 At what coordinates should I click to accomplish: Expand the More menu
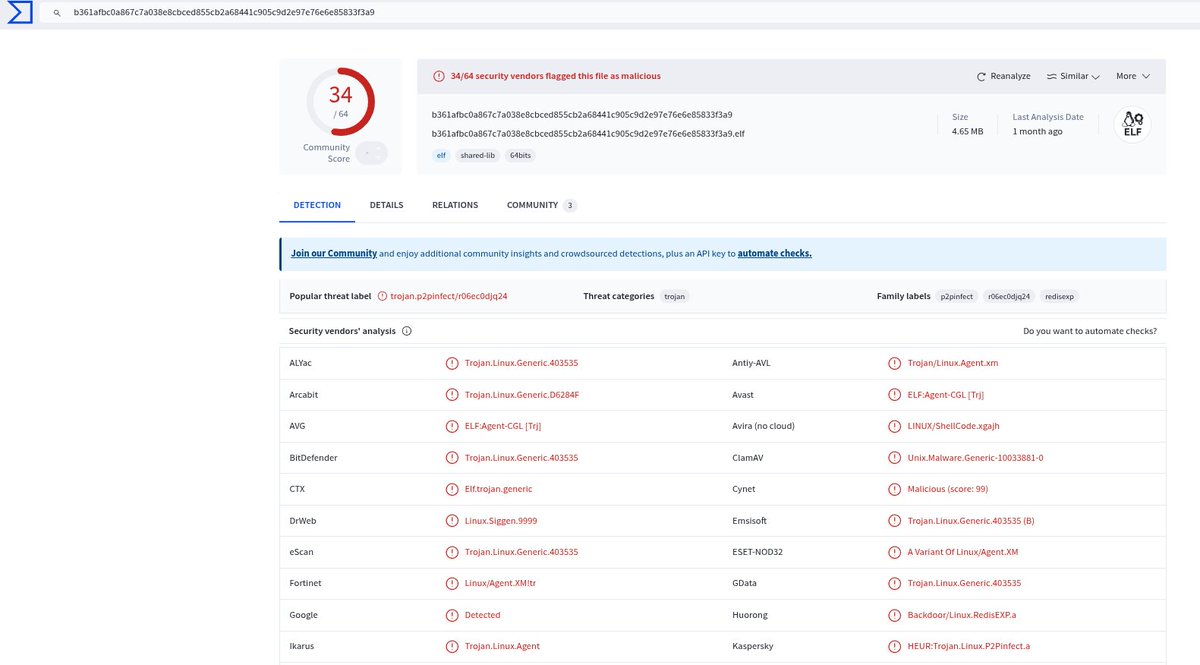(1133, 76)
